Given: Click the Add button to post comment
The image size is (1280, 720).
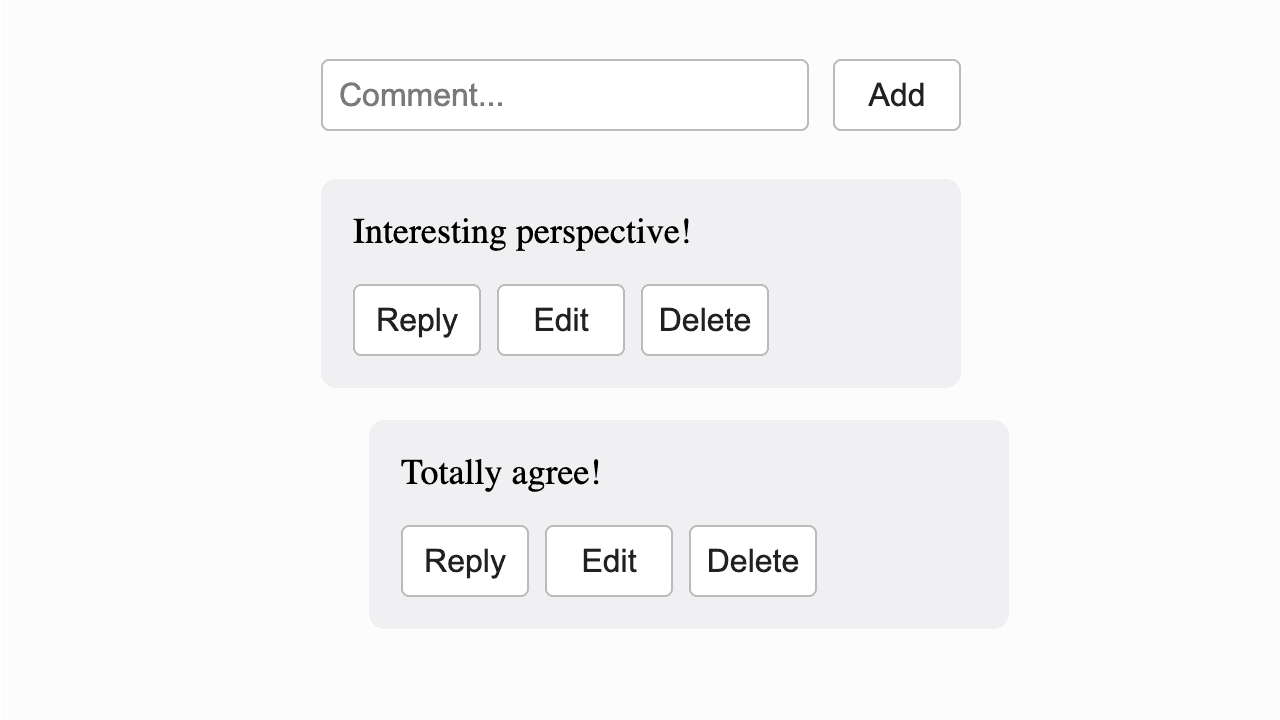Looking at the screenshot, I should pyautogui.click(x=895, y=96).
